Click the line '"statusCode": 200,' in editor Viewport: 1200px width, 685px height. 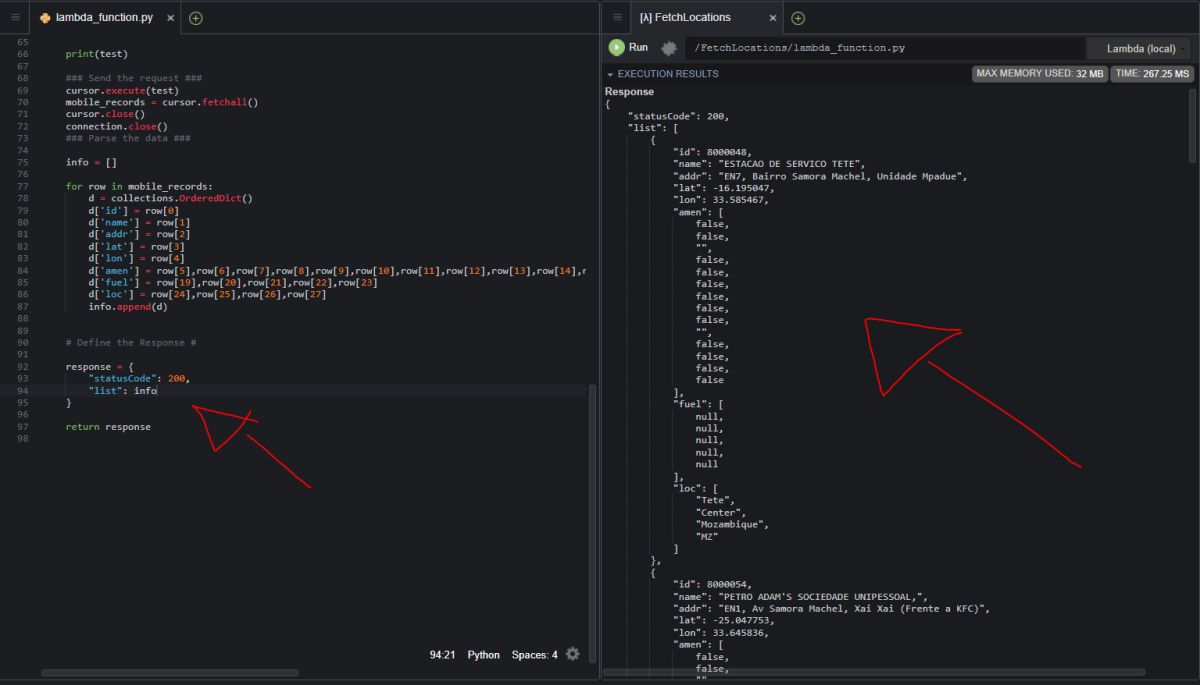(x=139, y=378)
